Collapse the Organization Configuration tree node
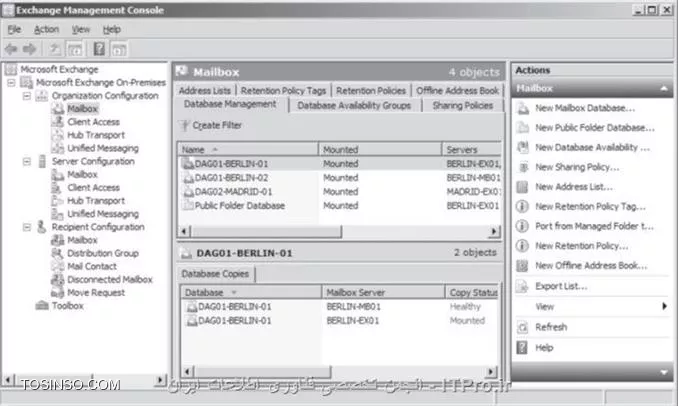Image resolution: width=678 pixels, height=406 pixels. [x=27, y=96]
